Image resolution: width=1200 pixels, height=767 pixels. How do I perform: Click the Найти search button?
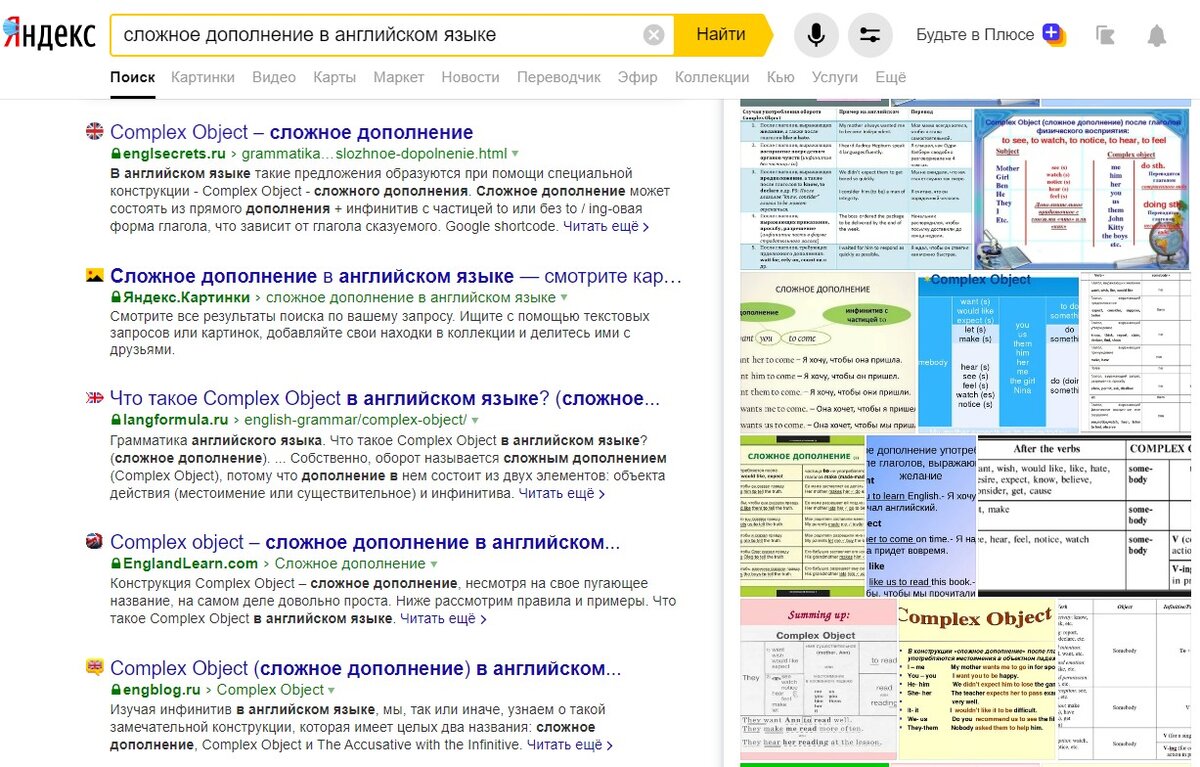point(721,35)
